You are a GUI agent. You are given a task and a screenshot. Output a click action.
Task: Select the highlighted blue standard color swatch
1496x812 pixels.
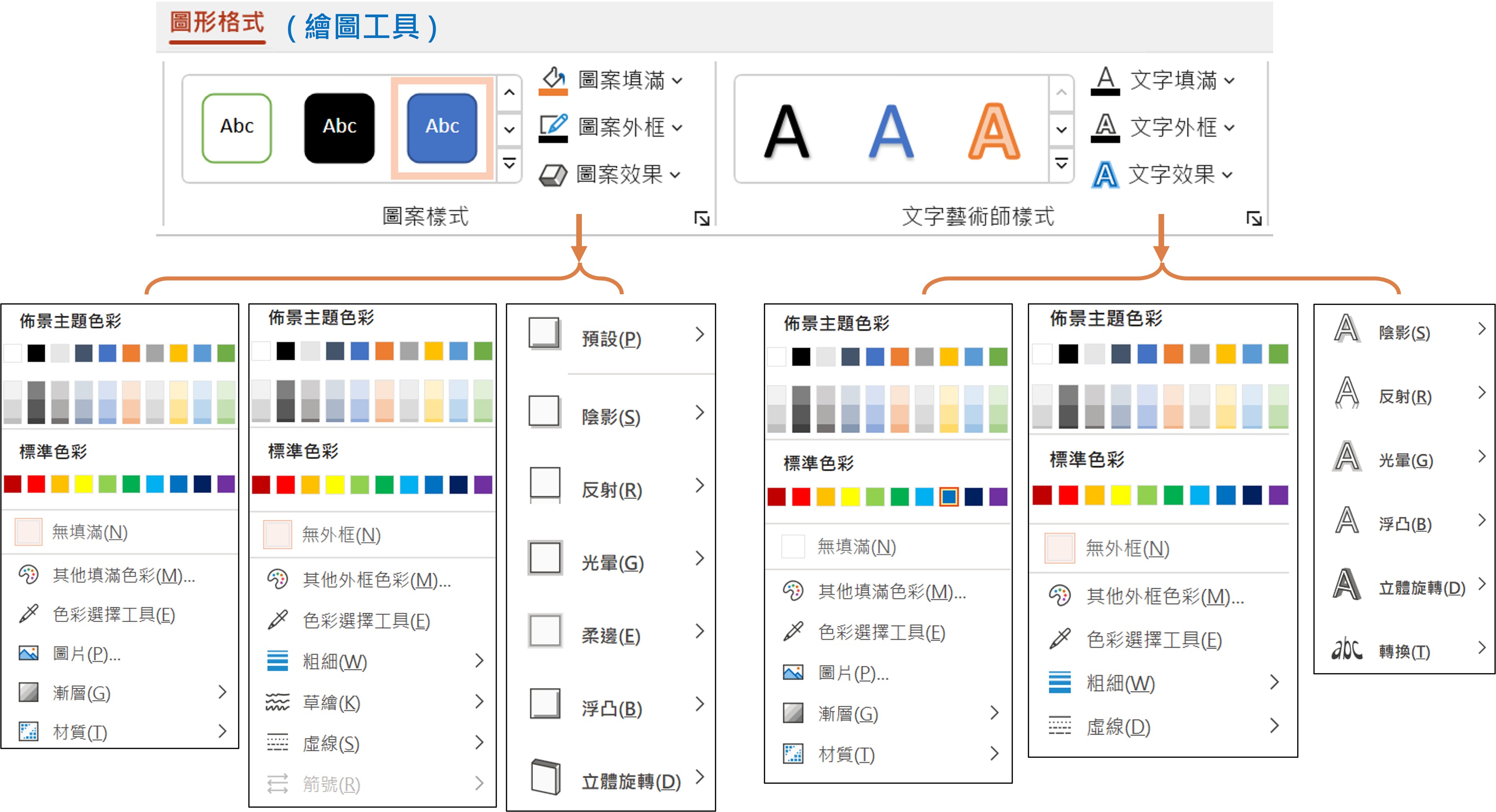tap(948, 497)
